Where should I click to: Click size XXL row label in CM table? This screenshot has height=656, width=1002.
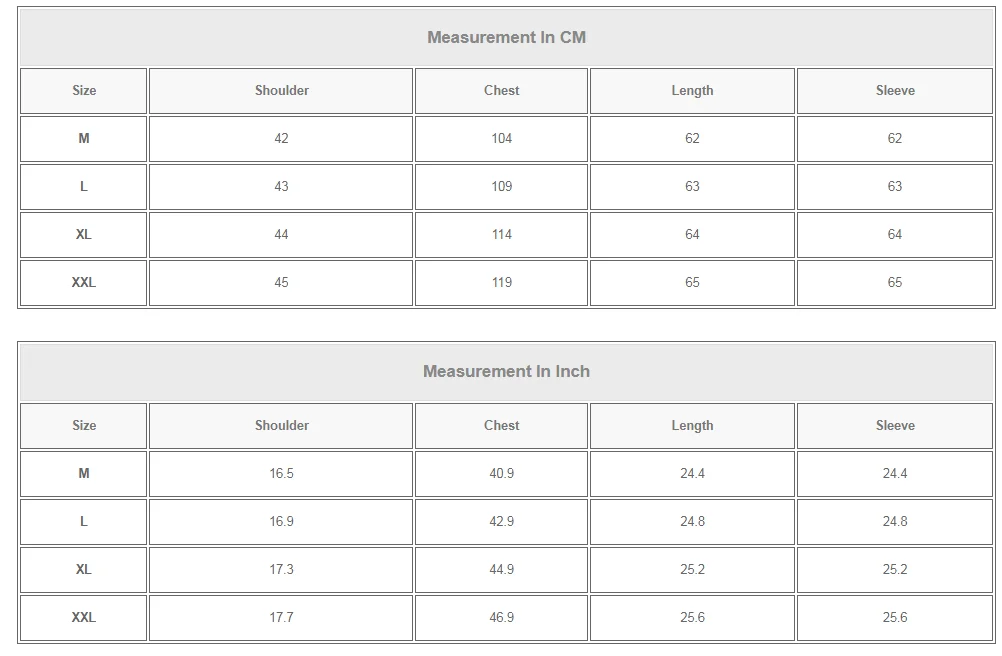click(84, 282)
